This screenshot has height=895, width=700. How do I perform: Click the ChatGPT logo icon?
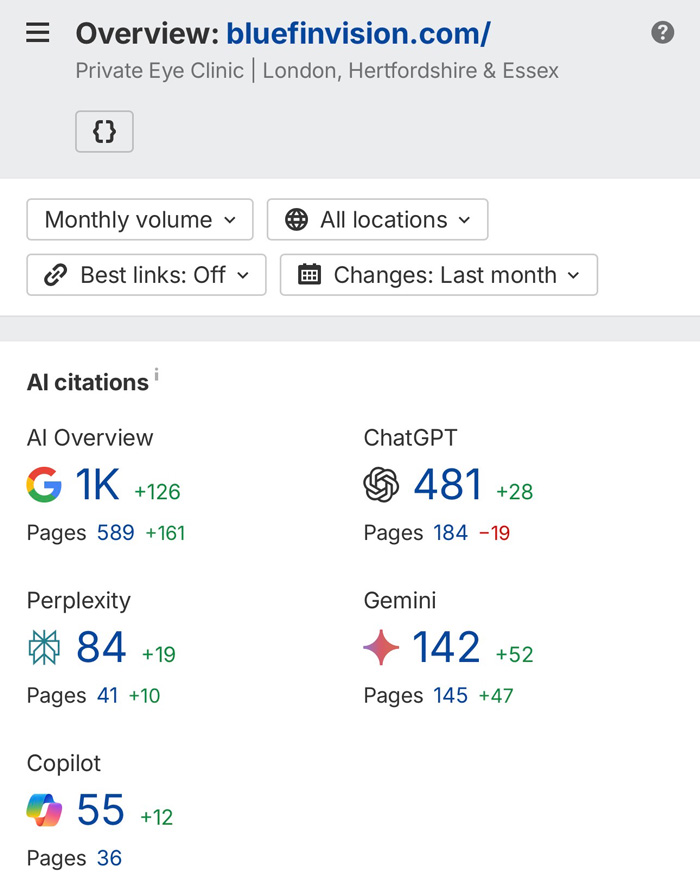(x=381, y=486)
